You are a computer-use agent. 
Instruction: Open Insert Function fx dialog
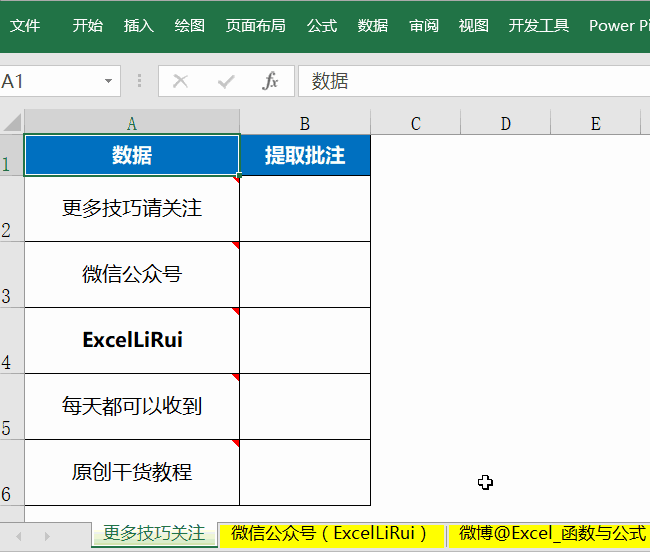pos(270,81)
